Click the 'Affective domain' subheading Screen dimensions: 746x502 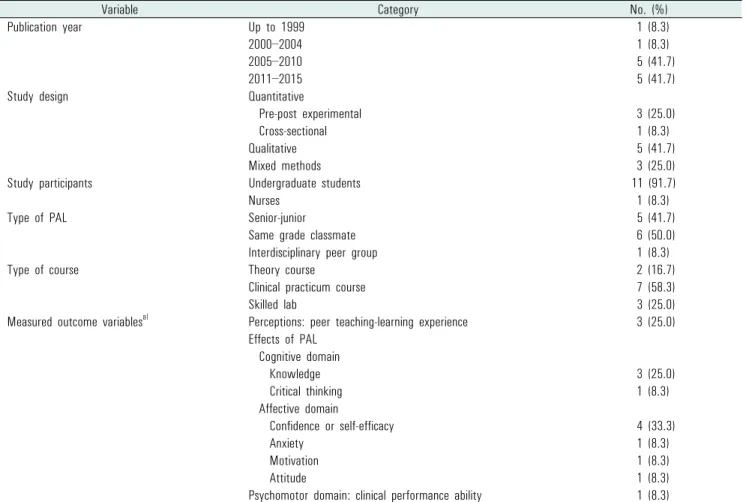coord(298,409)
